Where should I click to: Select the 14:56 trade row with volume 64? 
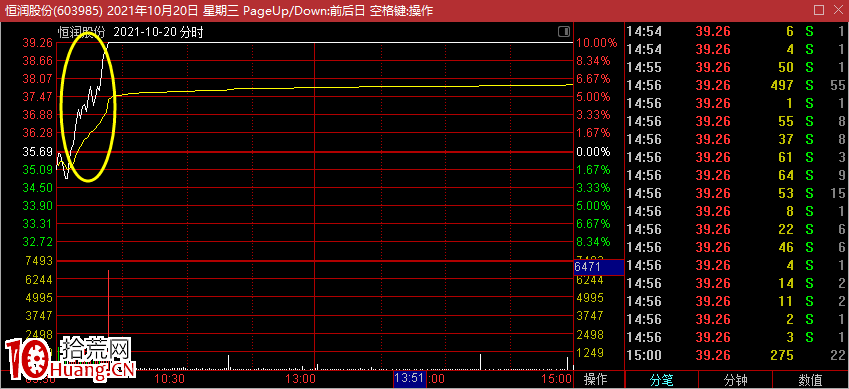737,175
